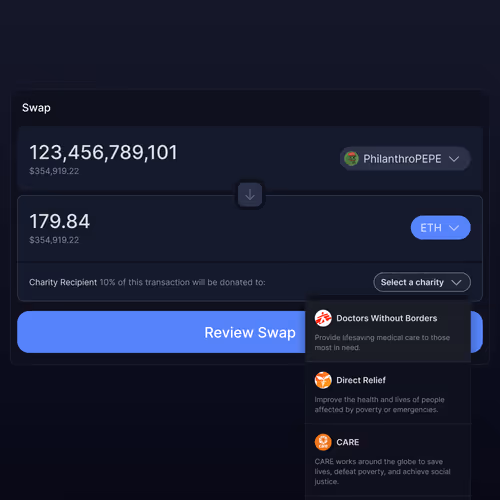Screen dimensions: 500x500
Task: Choose Direct Relief charity option
Action: click(388, 393)
